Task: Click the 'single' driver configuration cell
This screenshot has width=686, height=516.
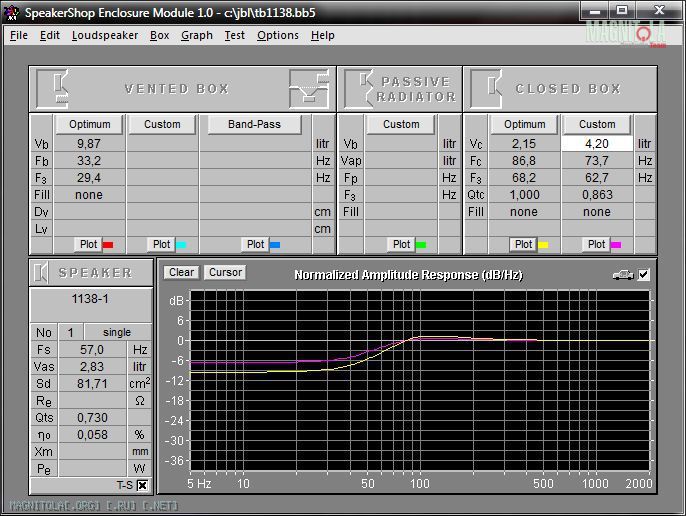Action: tap(117, 333)
